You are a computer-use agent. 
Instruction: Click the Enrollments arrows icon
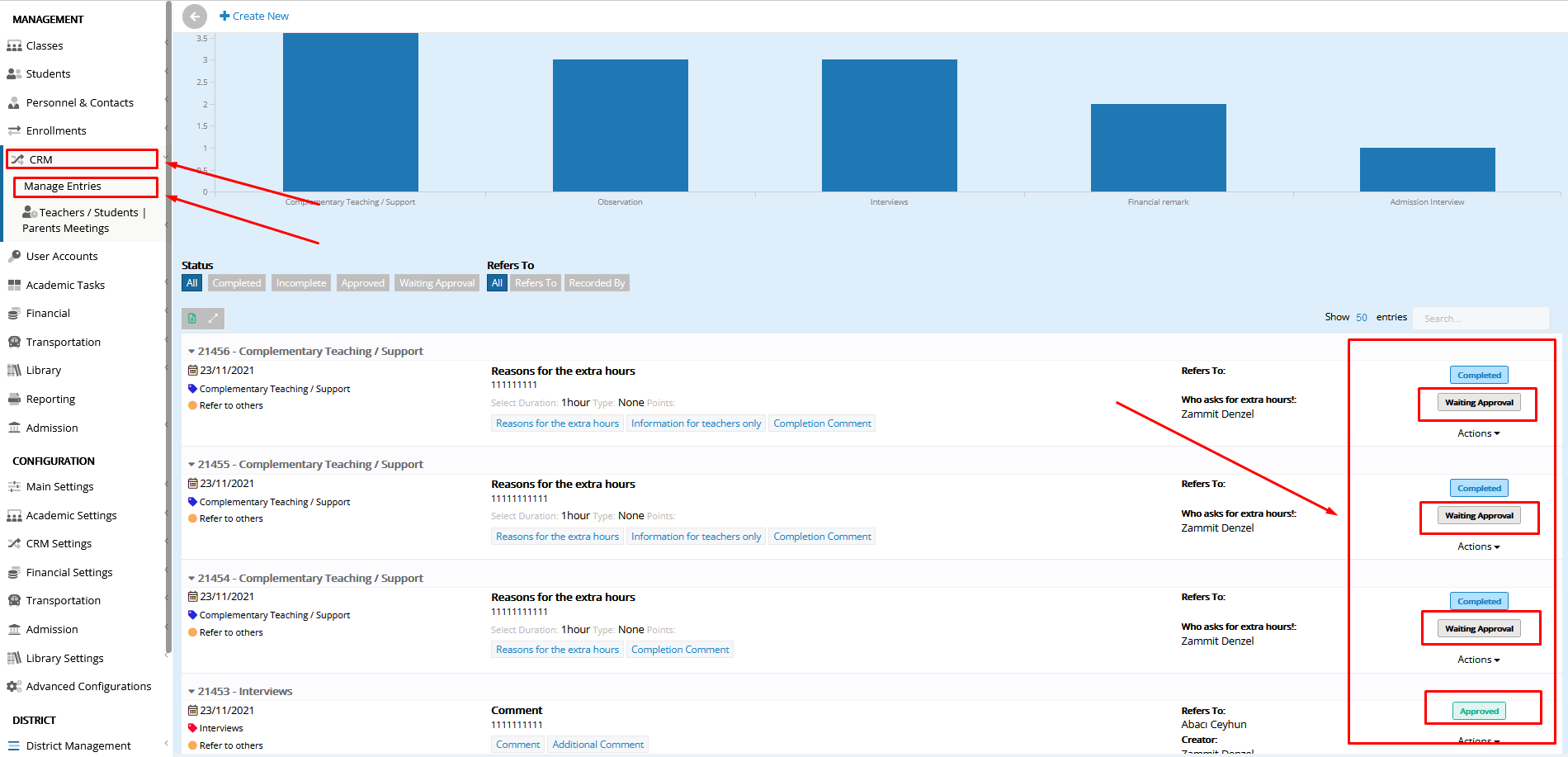pyautogui.click(x=14, y=130)
